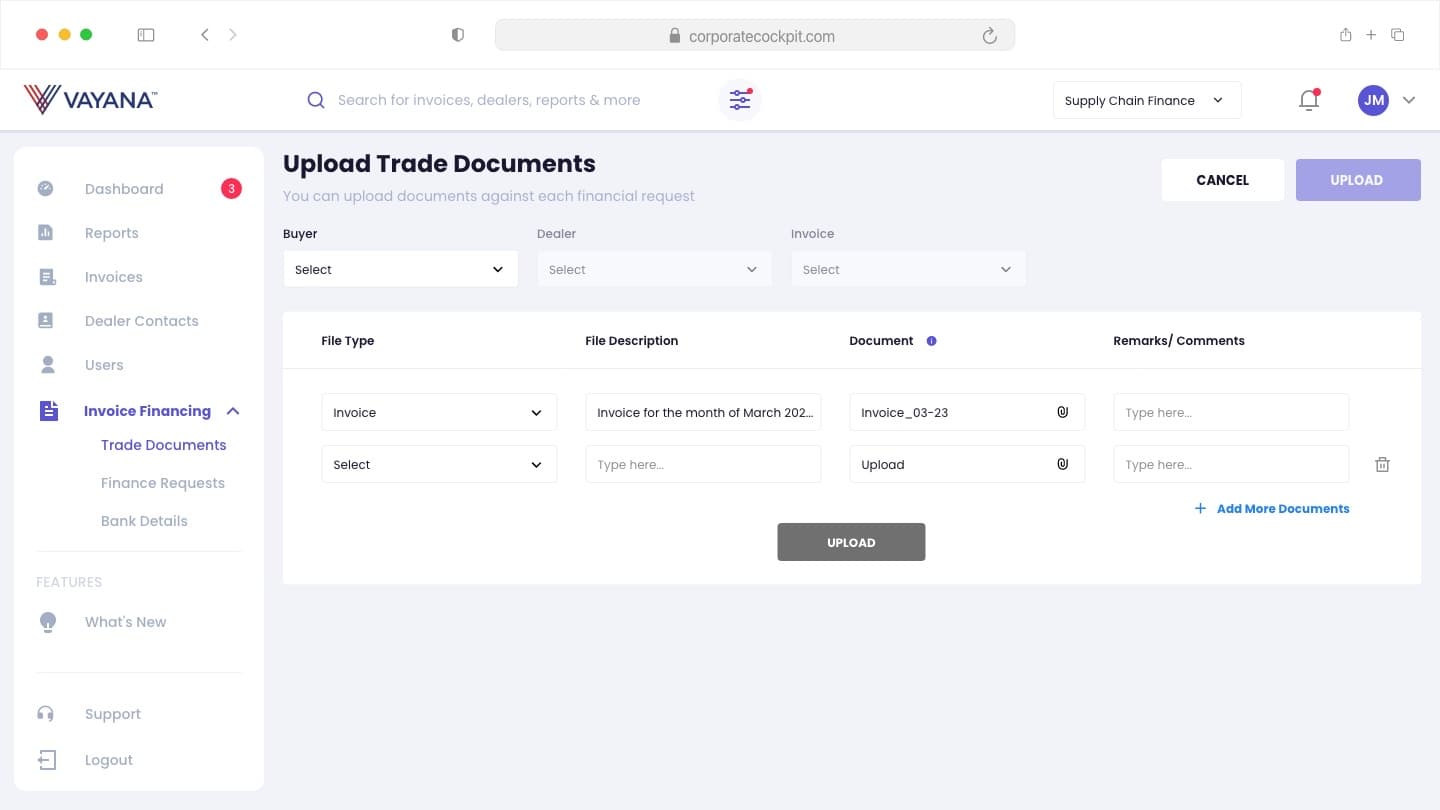Select Finance Requests submenu item
The height and width of the screenshot is (810, 1440).
(x=163, y=483)
